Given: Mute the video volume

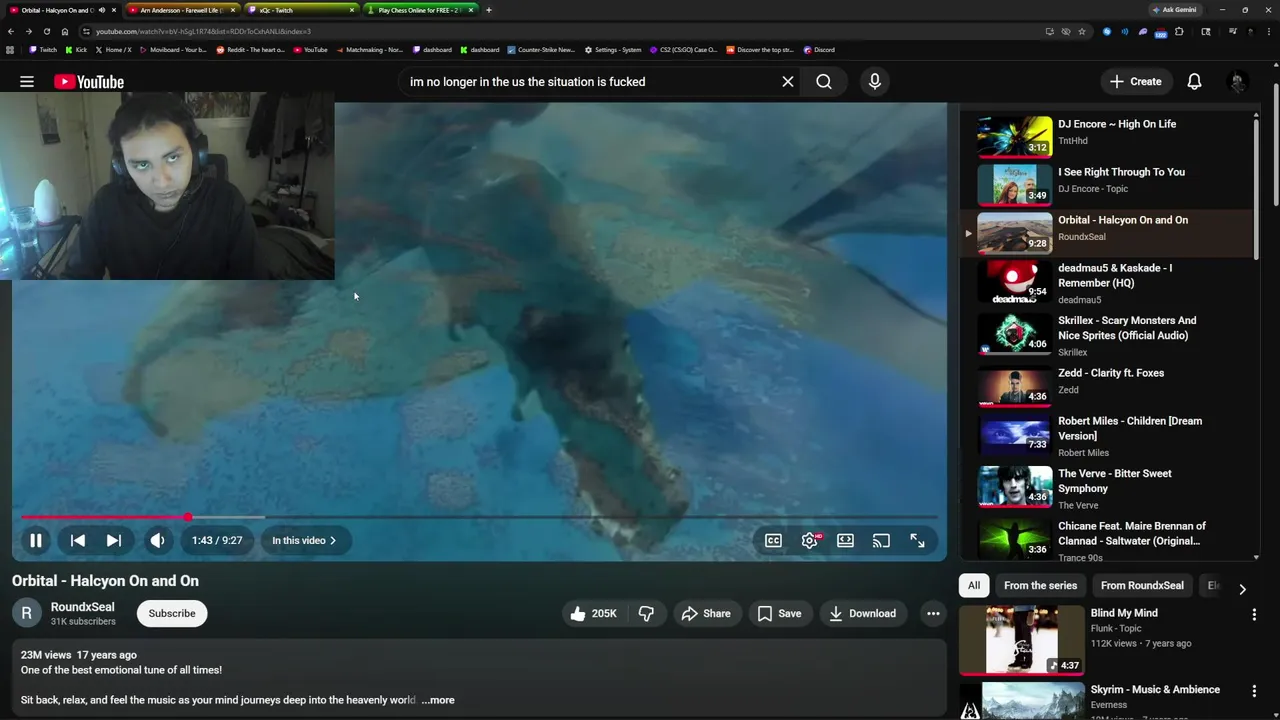Looking at the screenshot, I should pos(157,540).
